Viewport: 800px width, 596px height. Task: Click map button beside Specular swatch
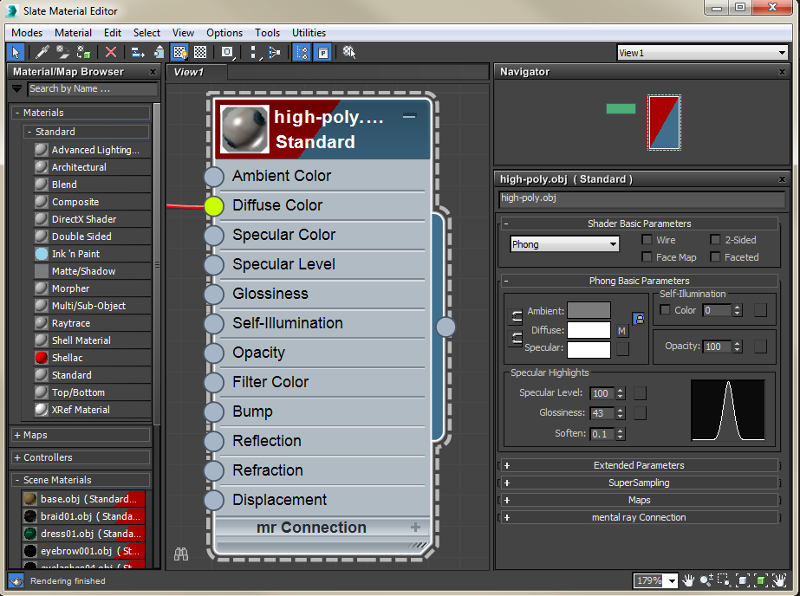pos(622,349)
